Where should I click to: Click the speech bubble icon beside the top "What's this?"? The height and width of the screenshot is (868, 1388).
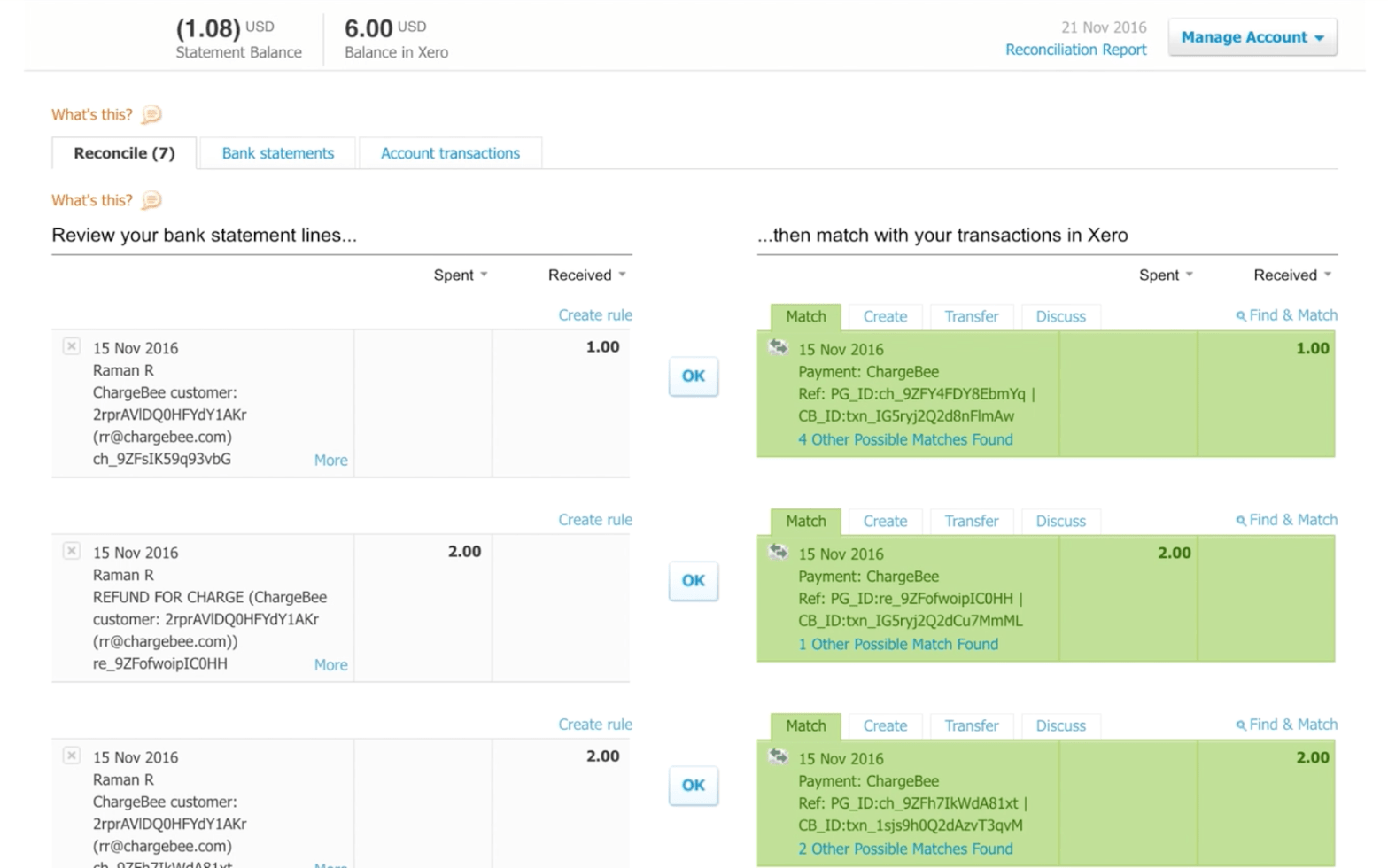(x=151, y=114)
